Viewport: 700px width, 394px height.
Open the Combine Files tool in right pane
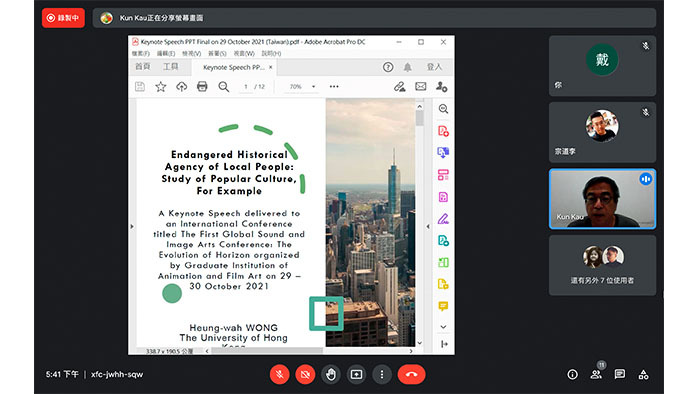point(443,153)
